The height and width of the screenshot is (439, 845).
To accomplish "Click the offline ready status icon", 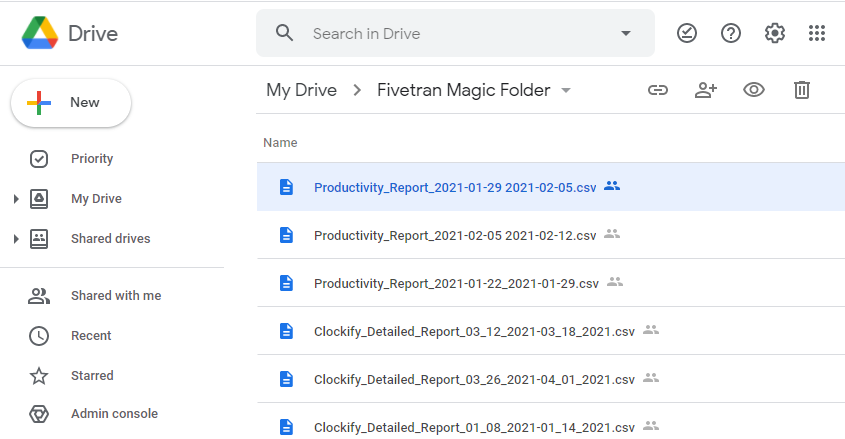I will tap(687, 33).
